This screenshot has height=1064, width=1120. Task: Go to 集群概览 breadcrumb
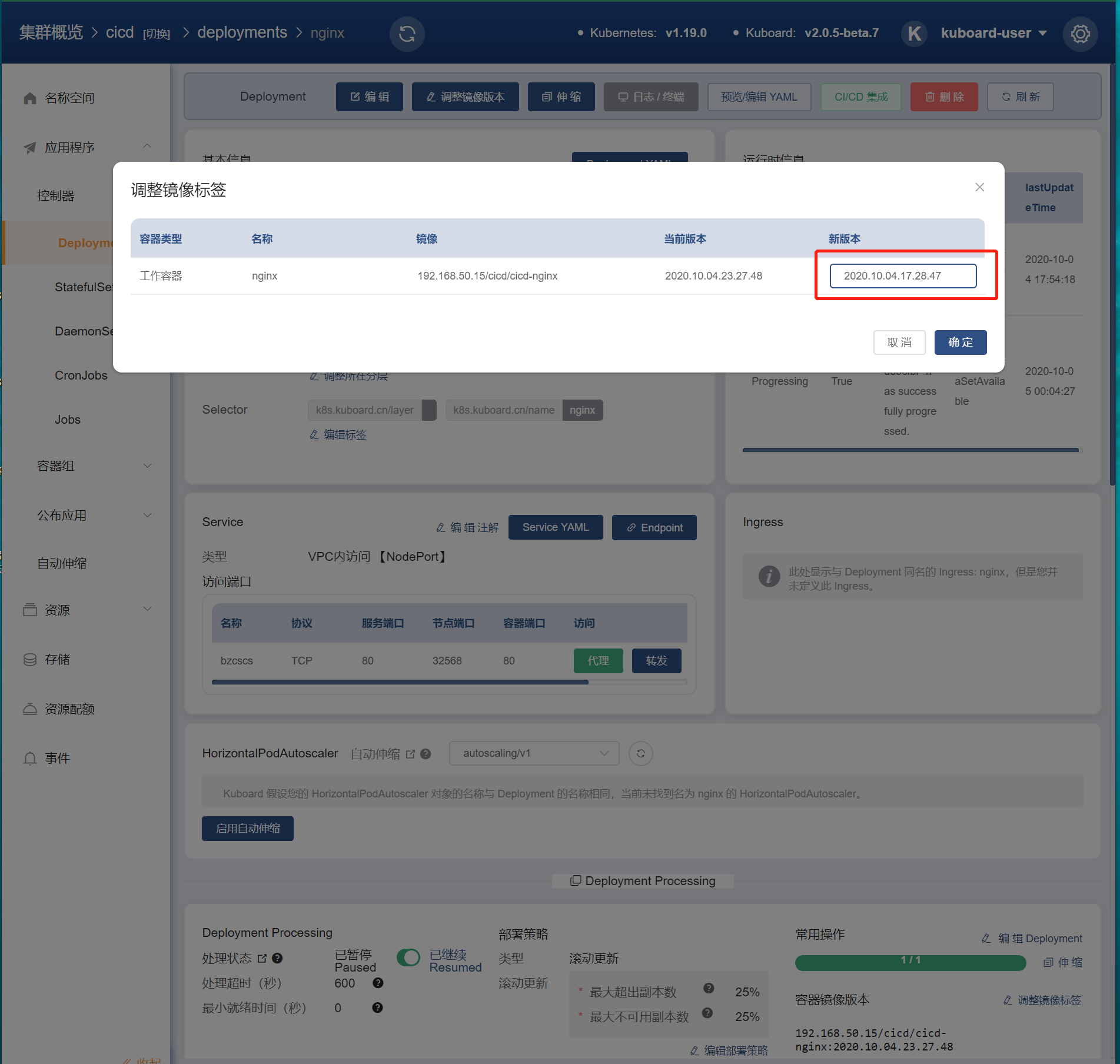(51, 32)
